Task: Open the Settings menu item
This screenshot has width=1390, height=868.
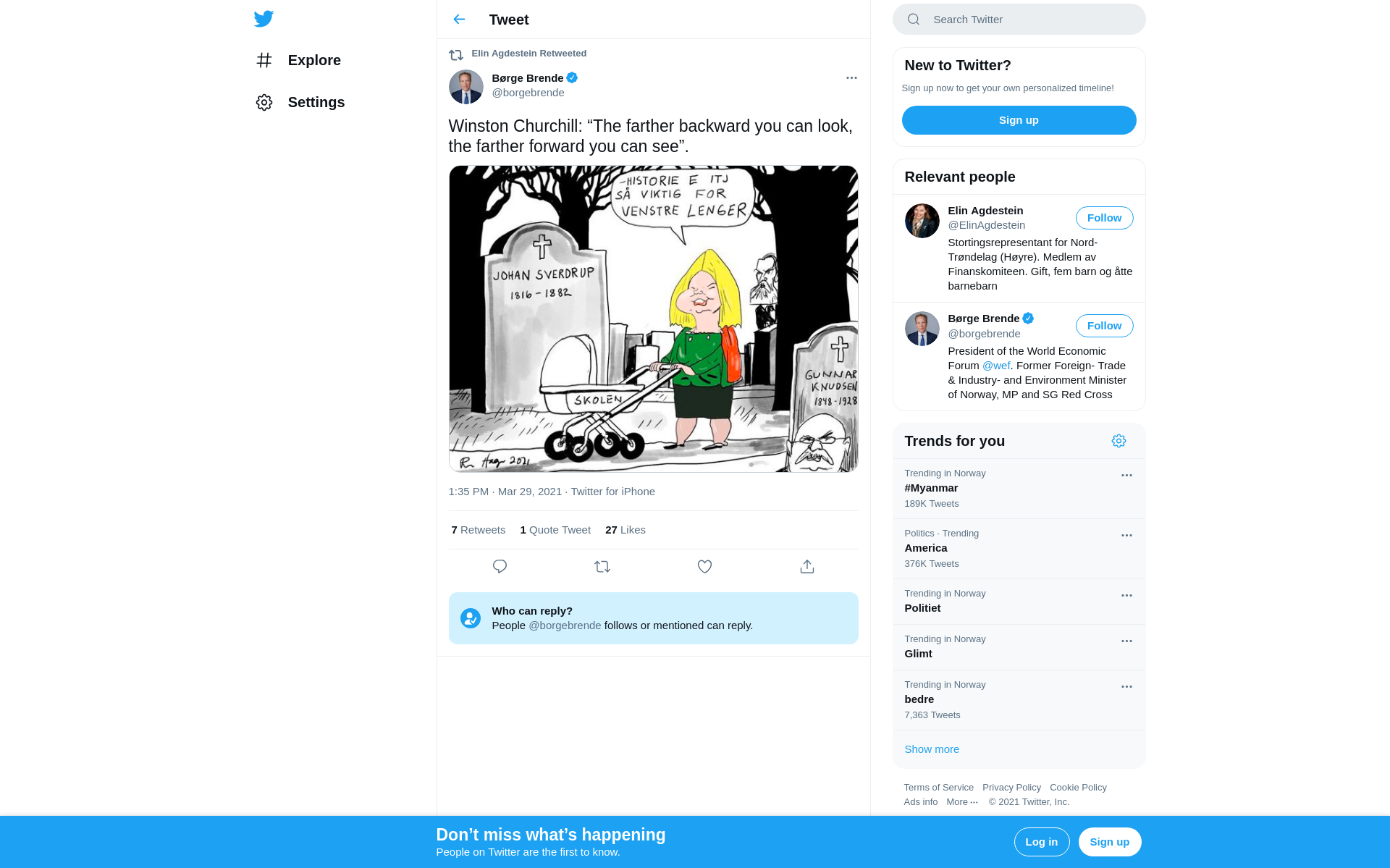Action: tap(300, 102)
